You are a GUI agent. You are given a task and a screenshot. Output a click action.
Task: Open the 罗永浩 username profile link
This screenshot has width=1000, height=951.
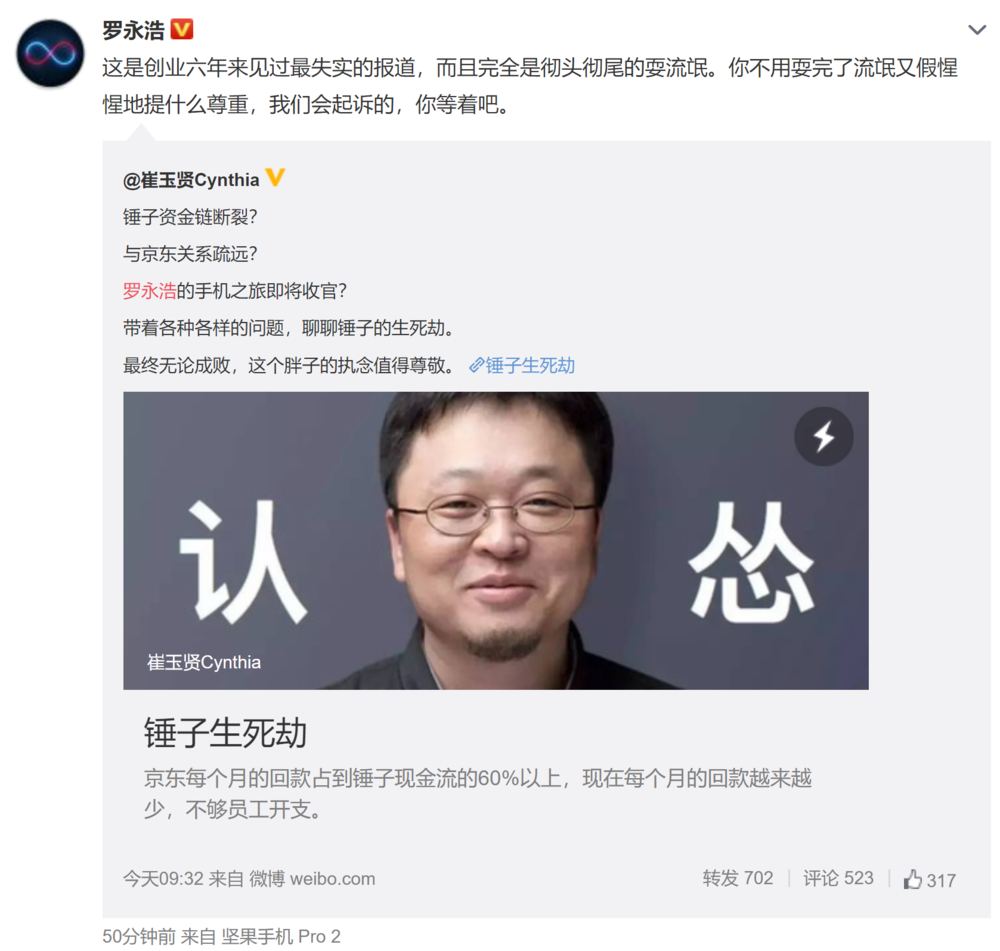pyautogui.click(x=133, y=30)
